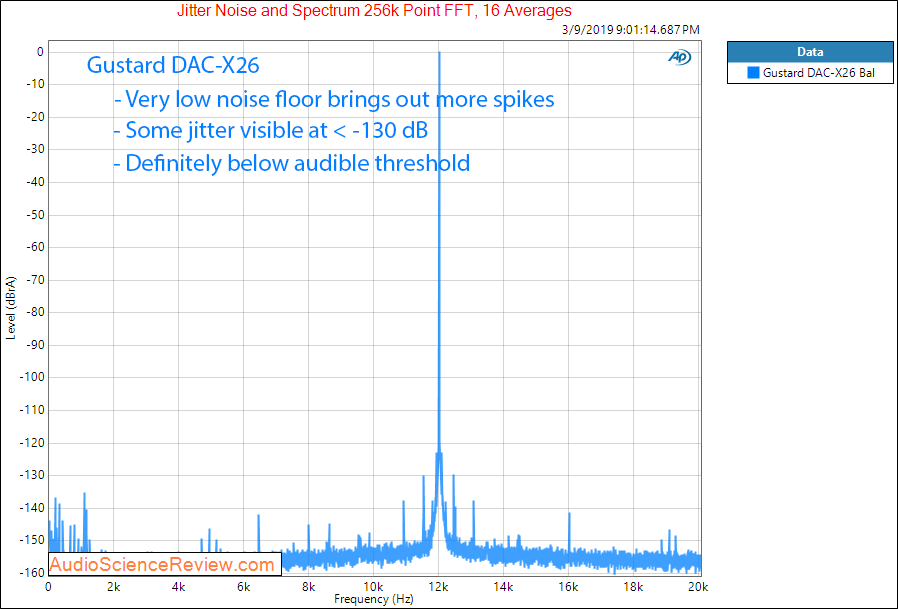
Task: Click the "-150" Level axis tick
Action: [30, 540]
